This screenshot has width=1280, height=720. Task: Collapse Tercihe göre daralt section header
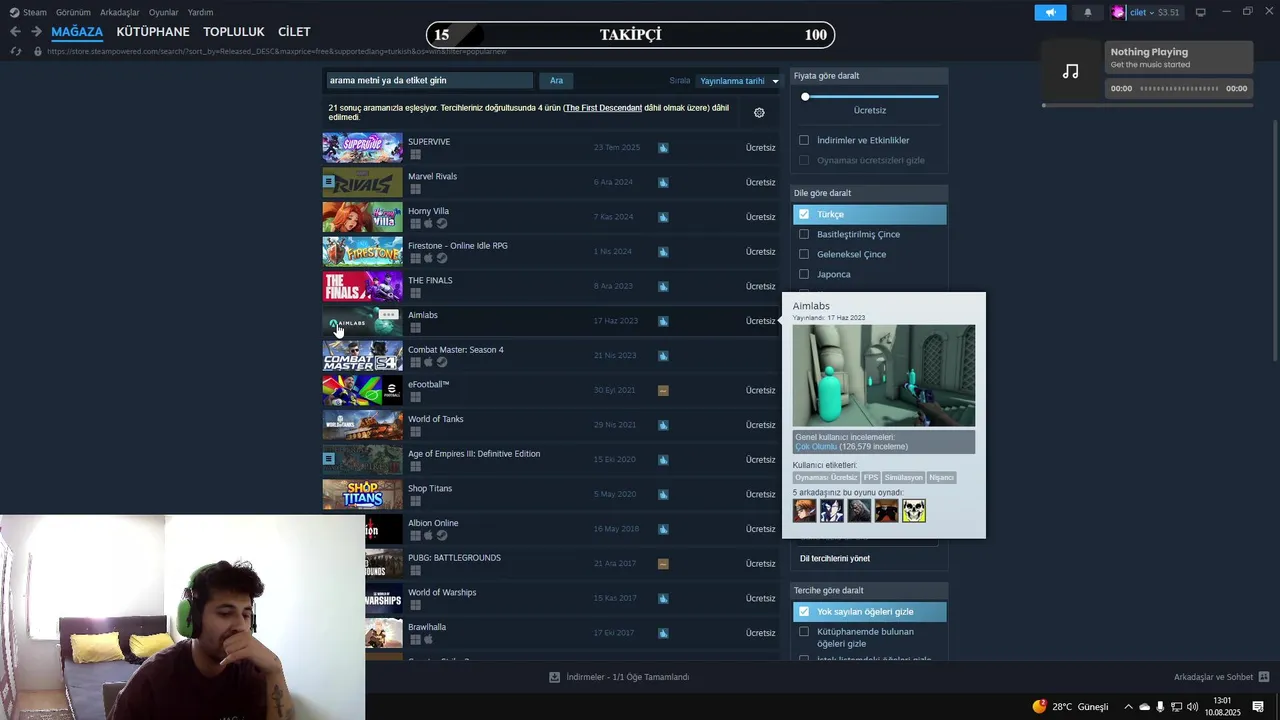pyautogui.click(x=868, y=590)
